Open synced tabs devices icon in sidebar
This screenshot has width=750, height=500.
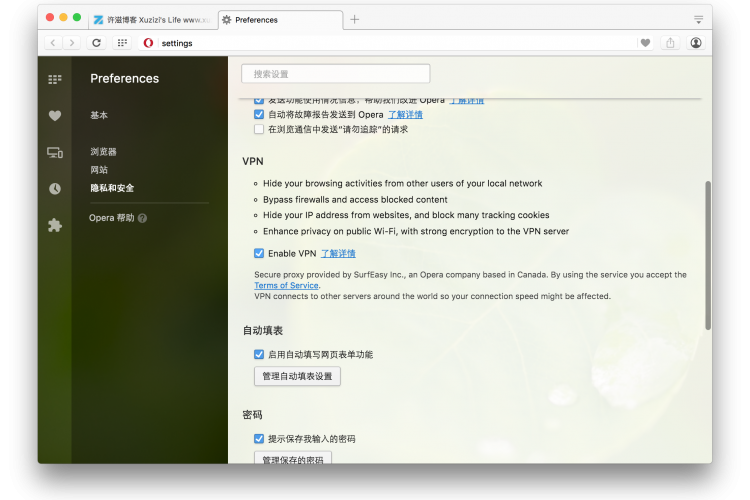pyautogui.click(x=55, y=153)
